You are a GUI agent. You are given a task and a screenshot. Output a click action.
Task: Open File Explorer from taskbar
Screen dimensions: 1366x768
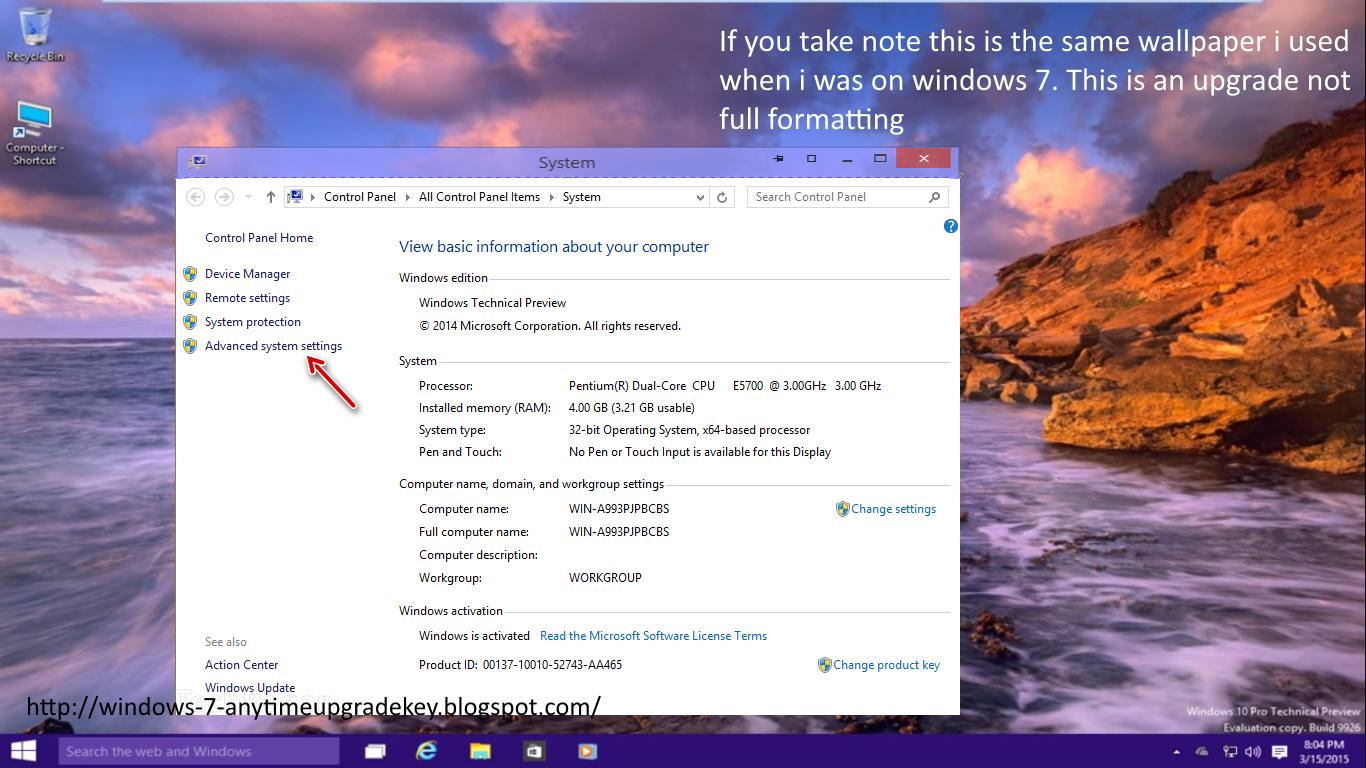click(481, 751)
